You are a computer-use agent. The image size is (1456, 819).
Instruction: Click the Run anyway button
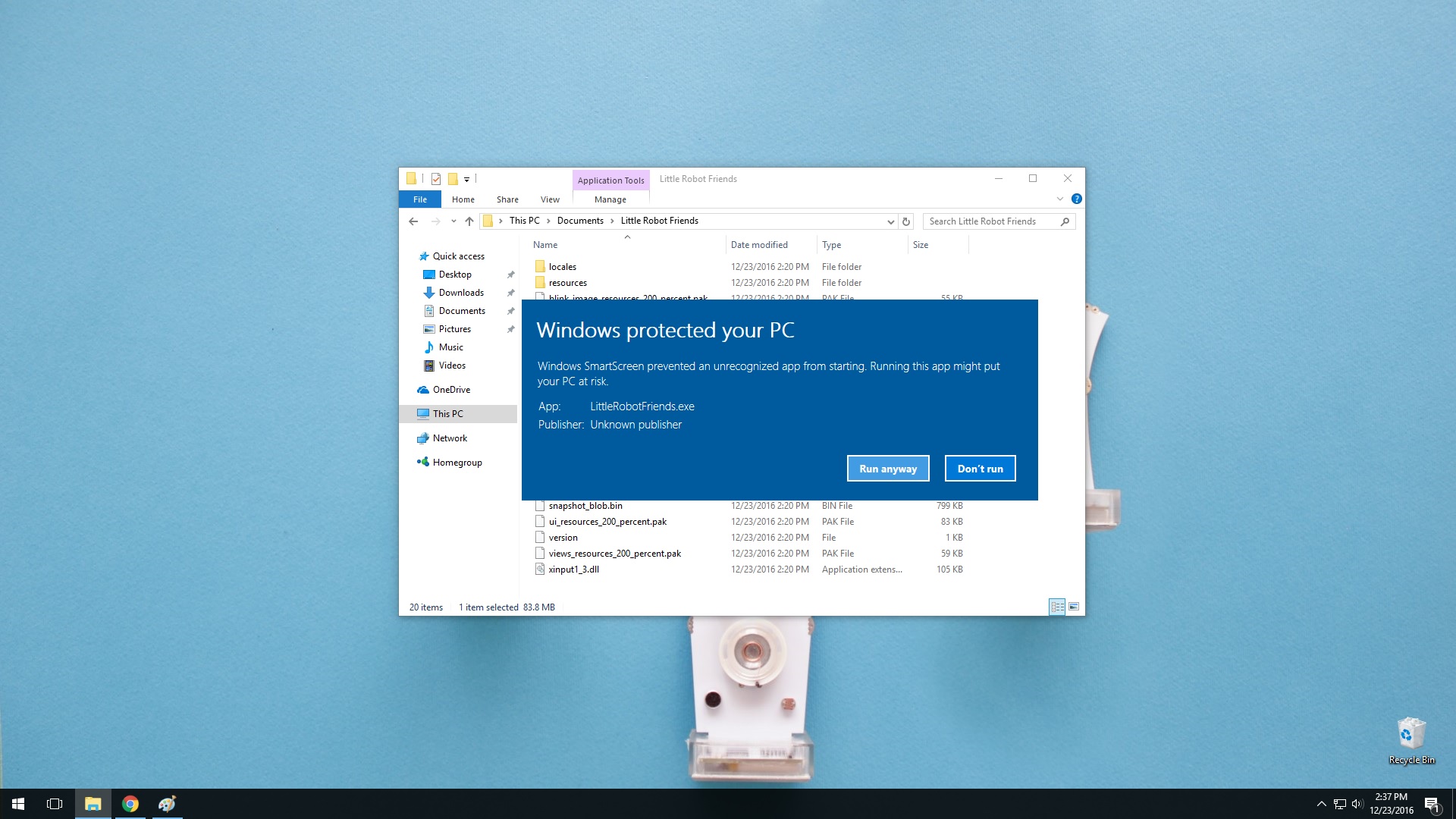tap(888, 468)
